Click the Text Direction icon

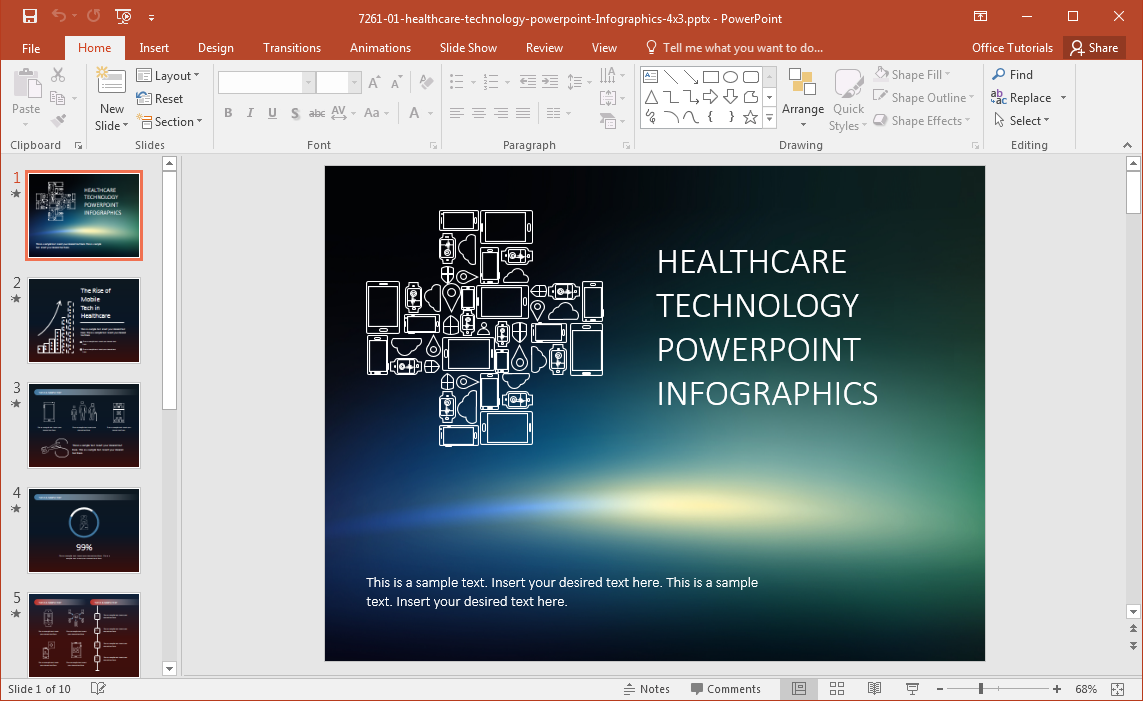(x=608, y=75)
